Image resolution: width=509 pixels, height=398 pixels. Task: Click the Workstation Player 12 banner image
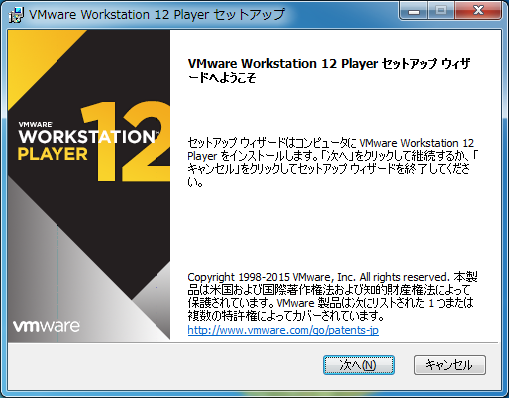89,185
